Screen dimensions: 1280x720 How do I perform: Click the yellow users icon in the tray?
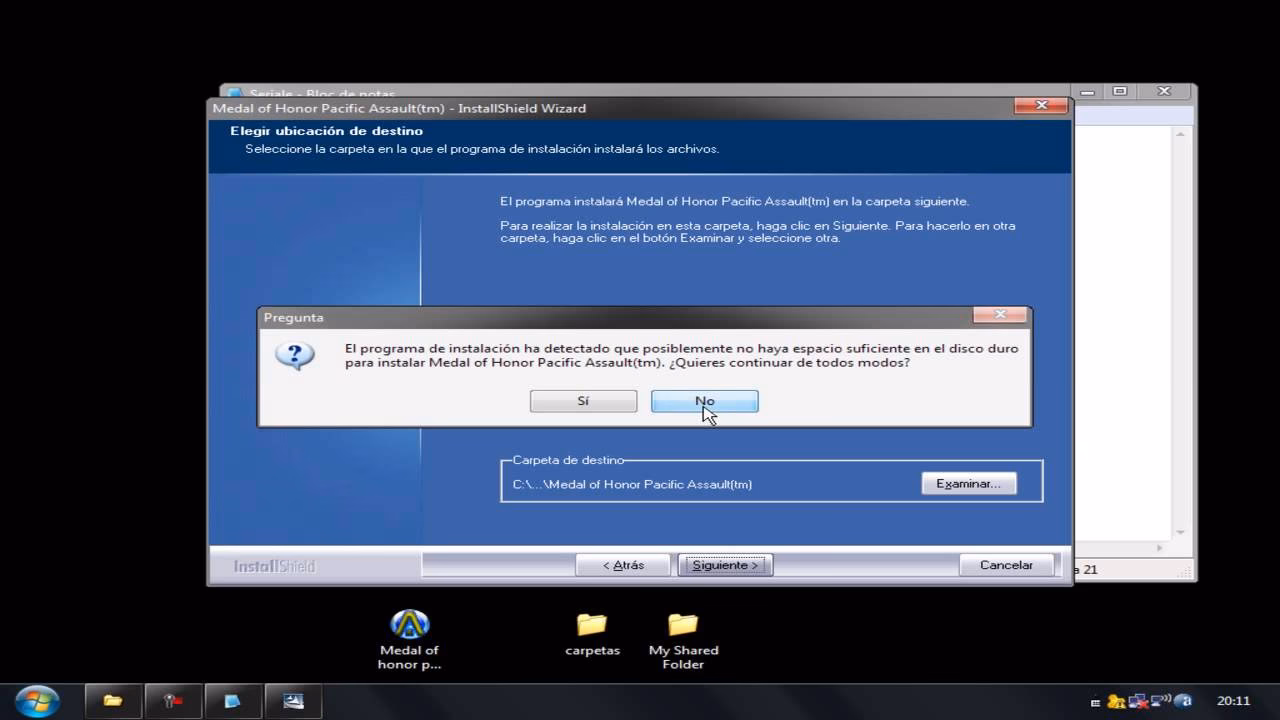[x=1117, y=701]
